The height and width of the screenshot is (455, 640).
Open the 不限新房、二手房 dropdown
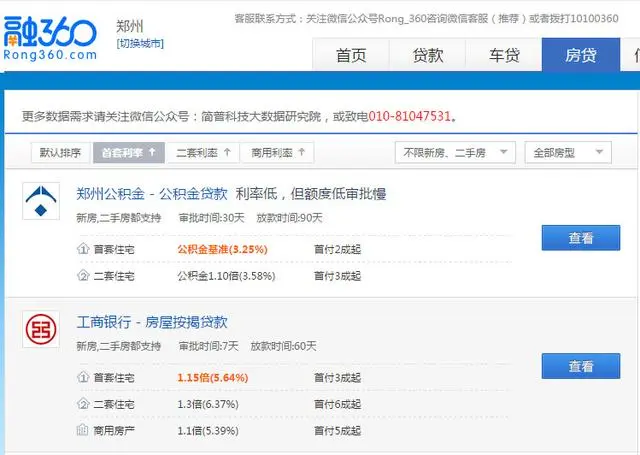[x=455, y=153]
